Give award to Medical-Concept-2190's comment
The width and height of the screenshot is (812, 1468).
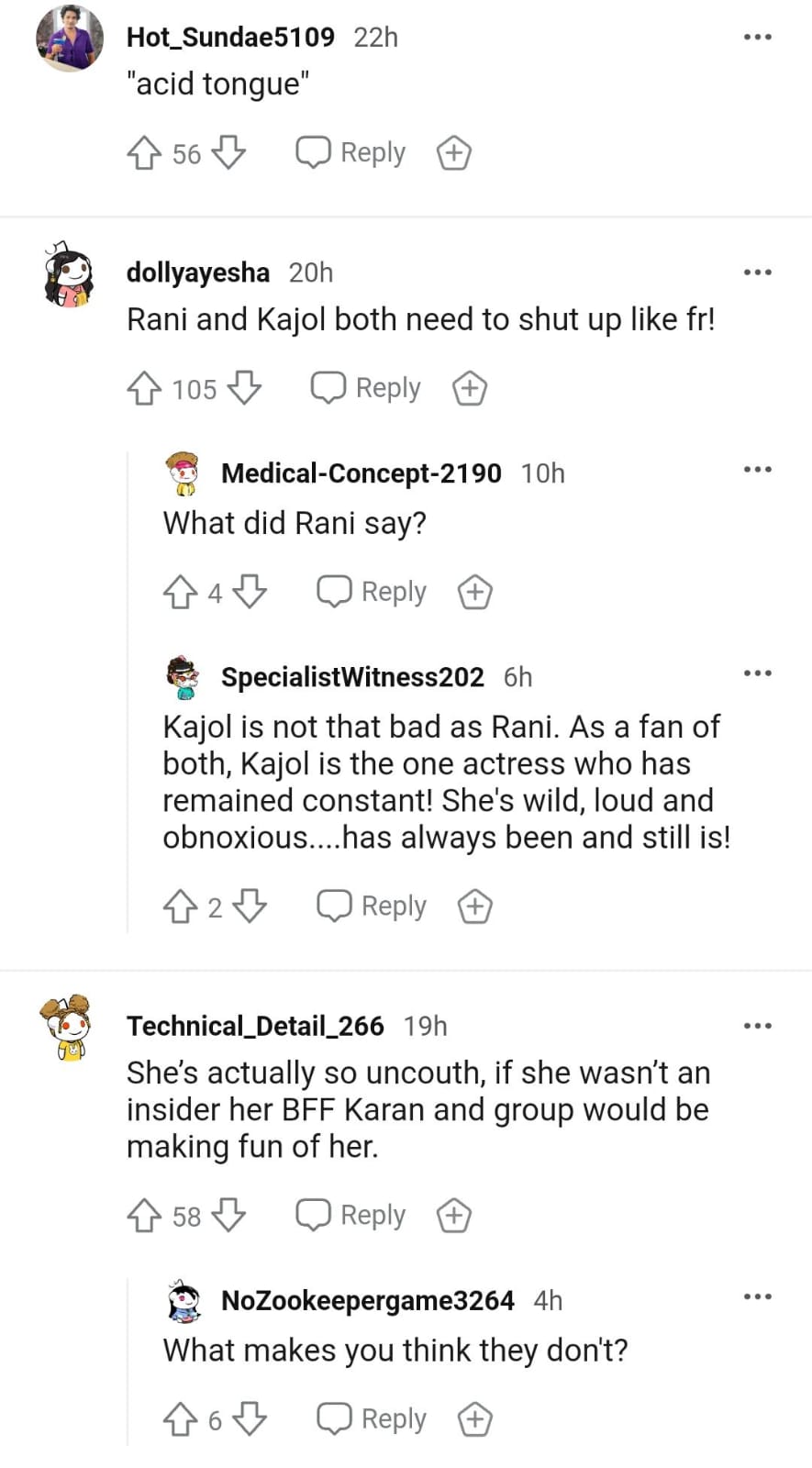(475, 592)
